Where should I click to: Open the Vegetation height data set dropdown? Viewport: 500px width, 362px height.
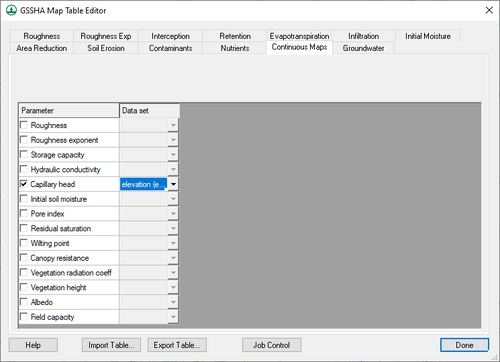[x=173, y=287]
